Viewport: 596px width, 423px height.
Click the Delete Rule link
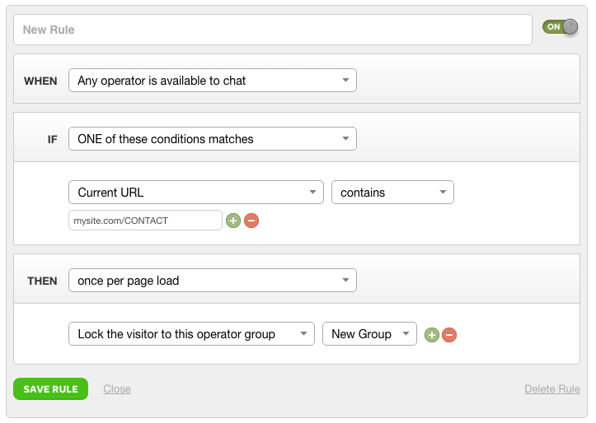pos(552,389)
